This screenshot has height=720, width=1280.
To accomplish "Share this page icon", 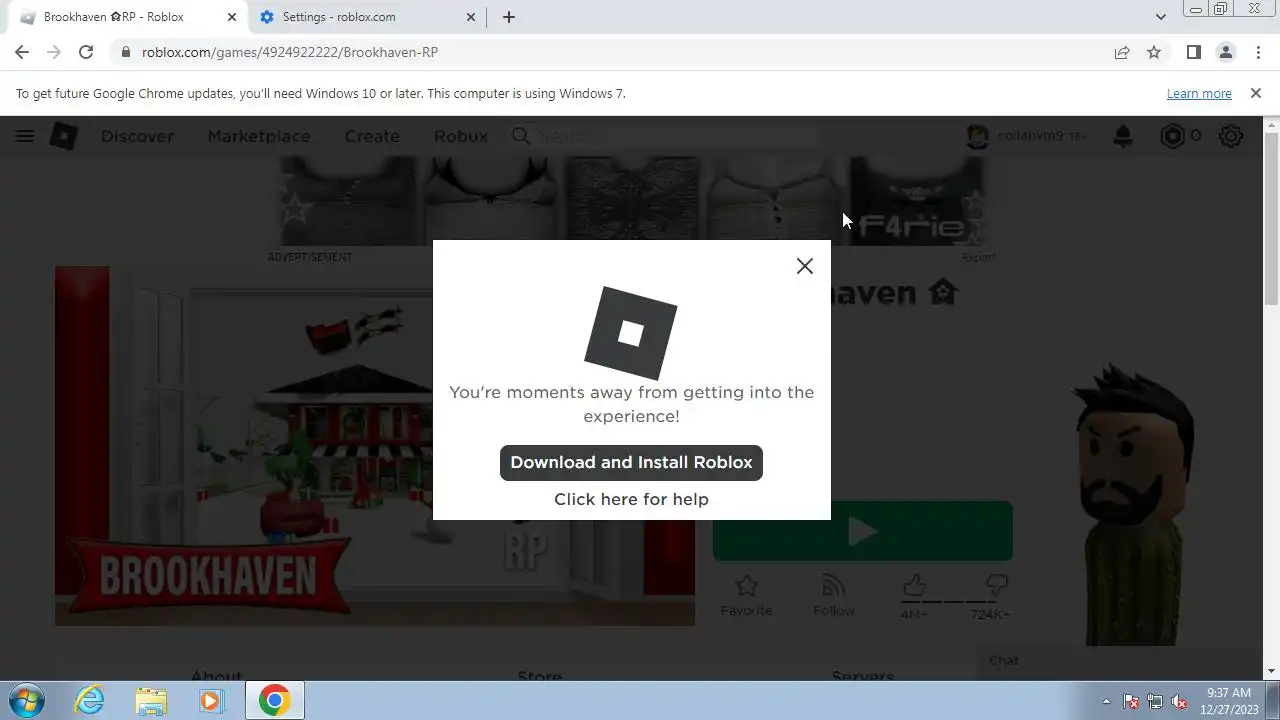I will pos(1122,52).
